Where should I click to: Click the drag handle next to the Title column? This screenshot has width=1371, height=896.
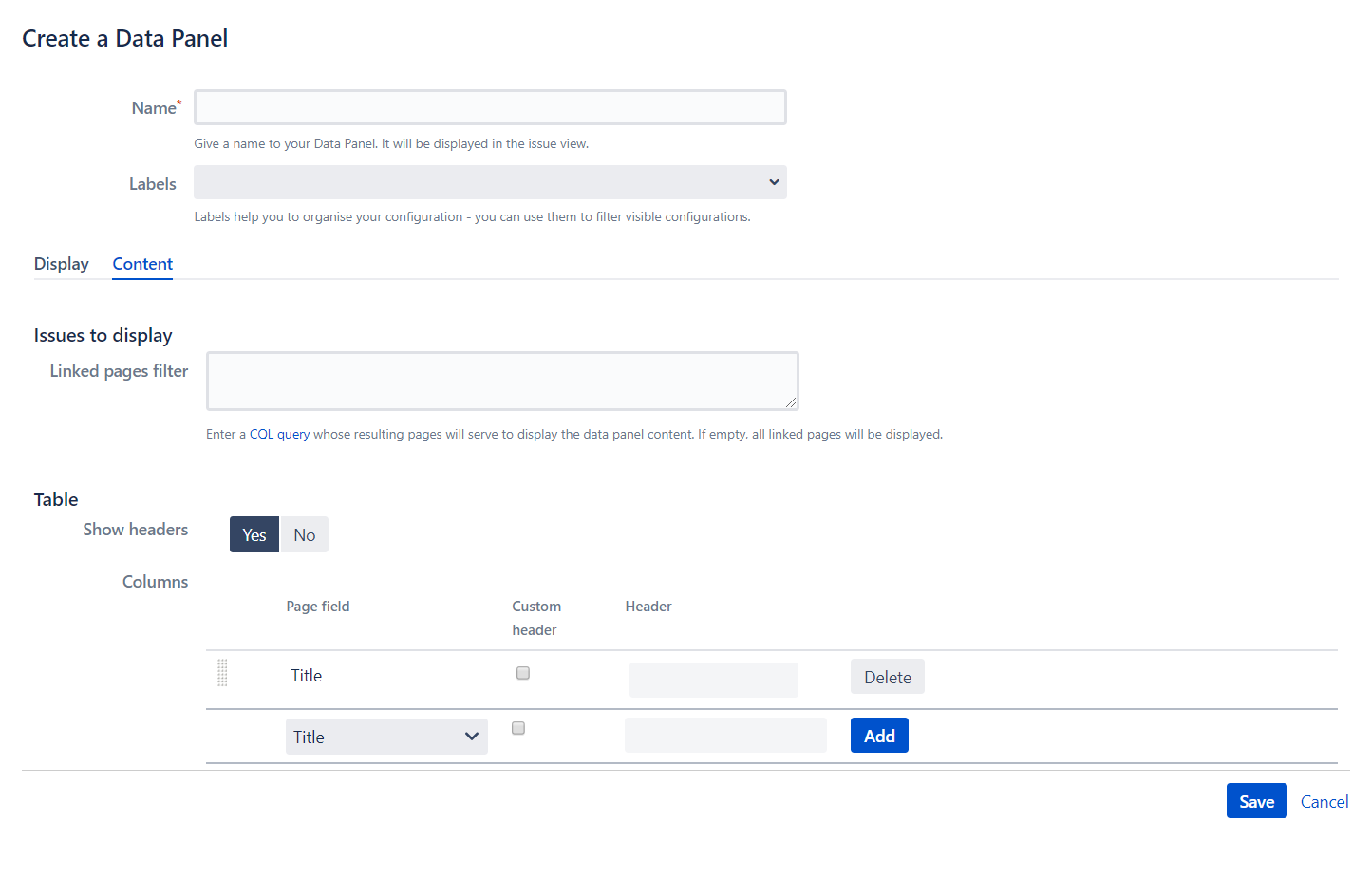point(222,674)
